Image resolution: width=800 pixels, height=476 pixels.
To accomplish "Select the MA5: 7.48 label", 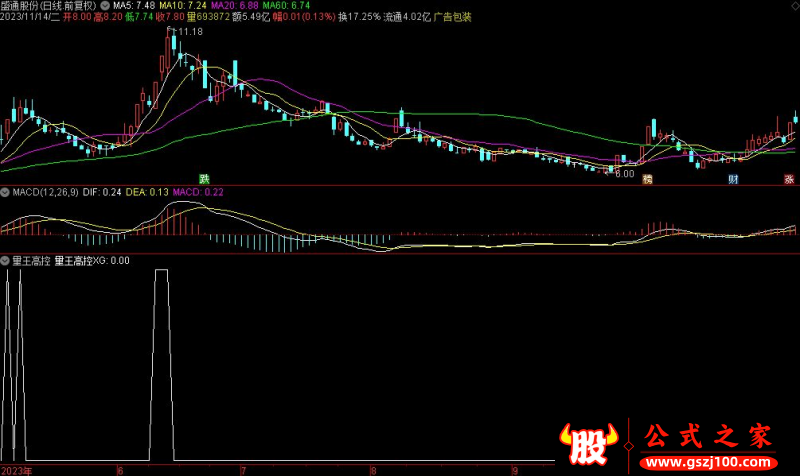I will [x=134, y=6].
